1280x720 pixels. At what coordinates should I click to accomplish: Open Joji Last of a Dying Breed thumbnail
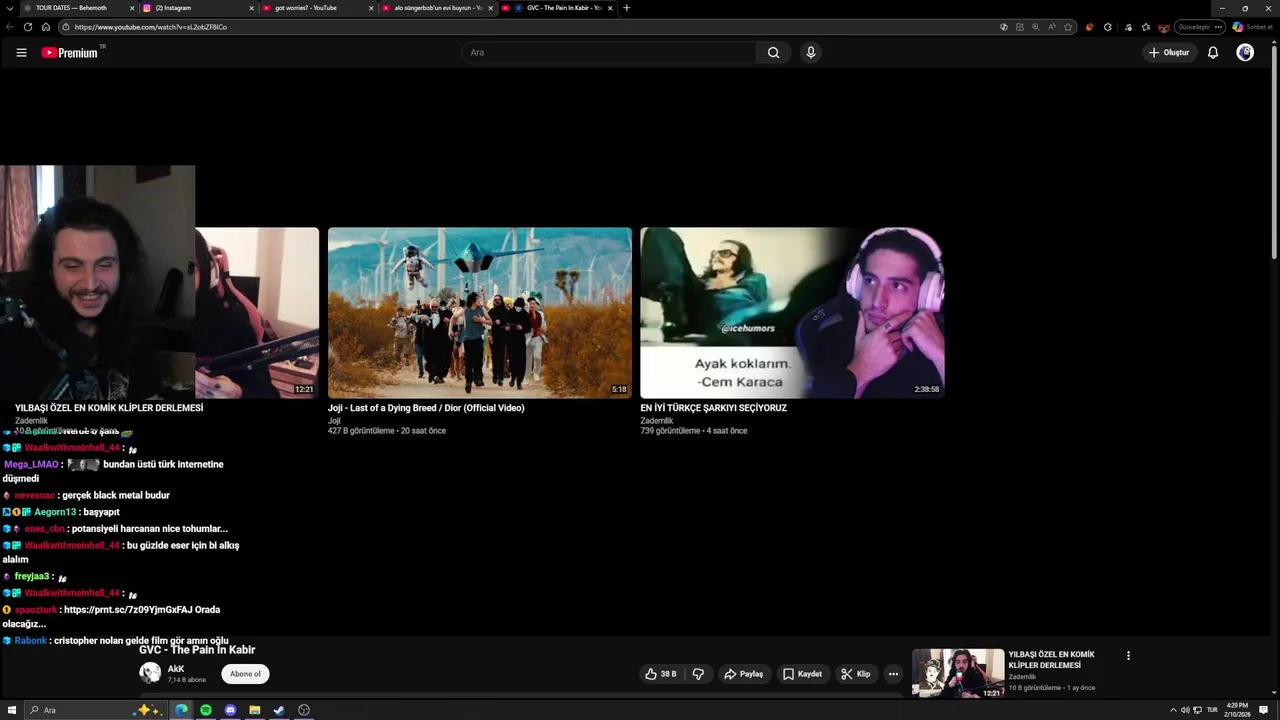click(480, 313)
